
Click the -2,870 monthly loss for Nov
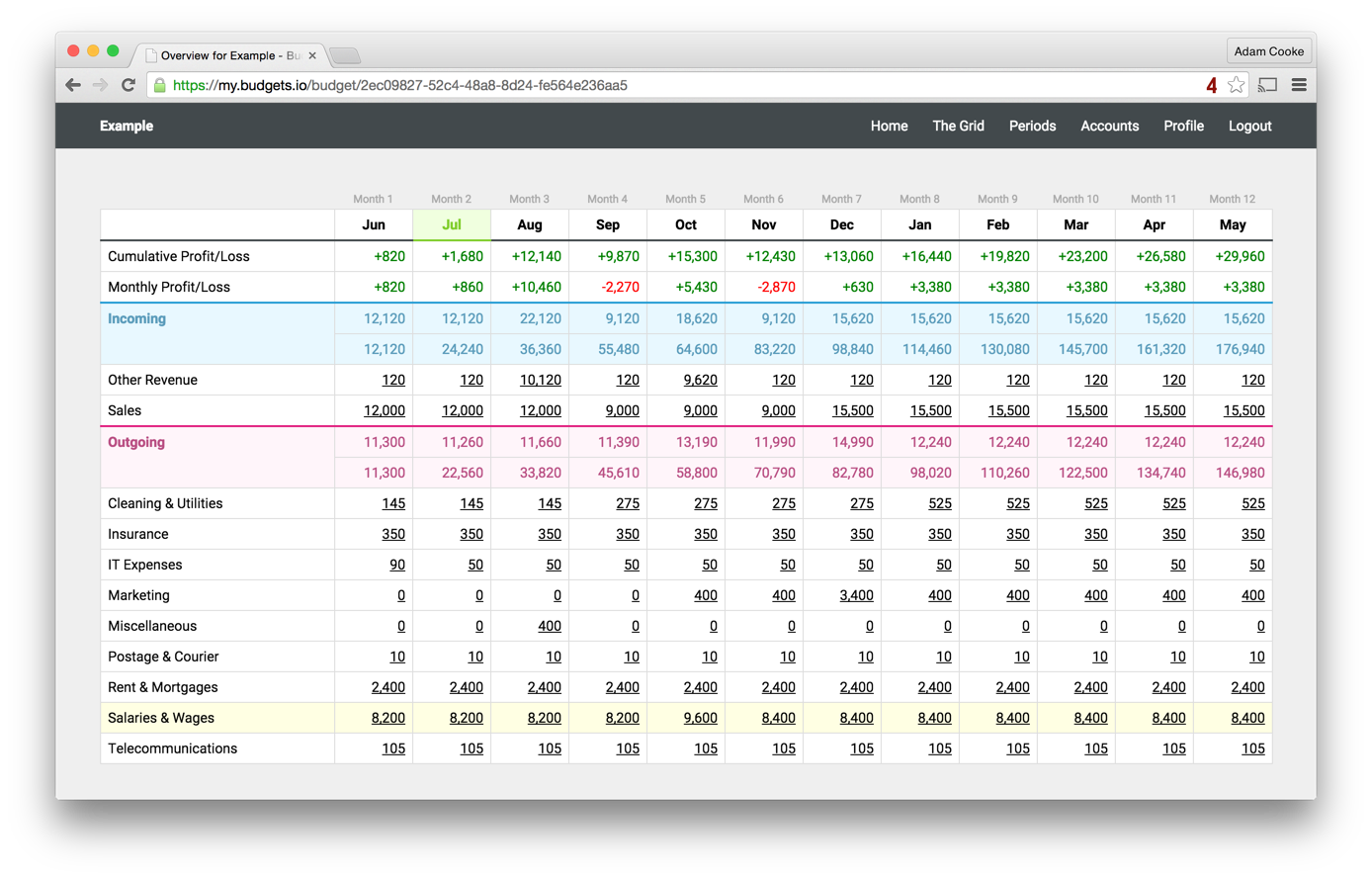pyautogui.click(x=776, y=287)
